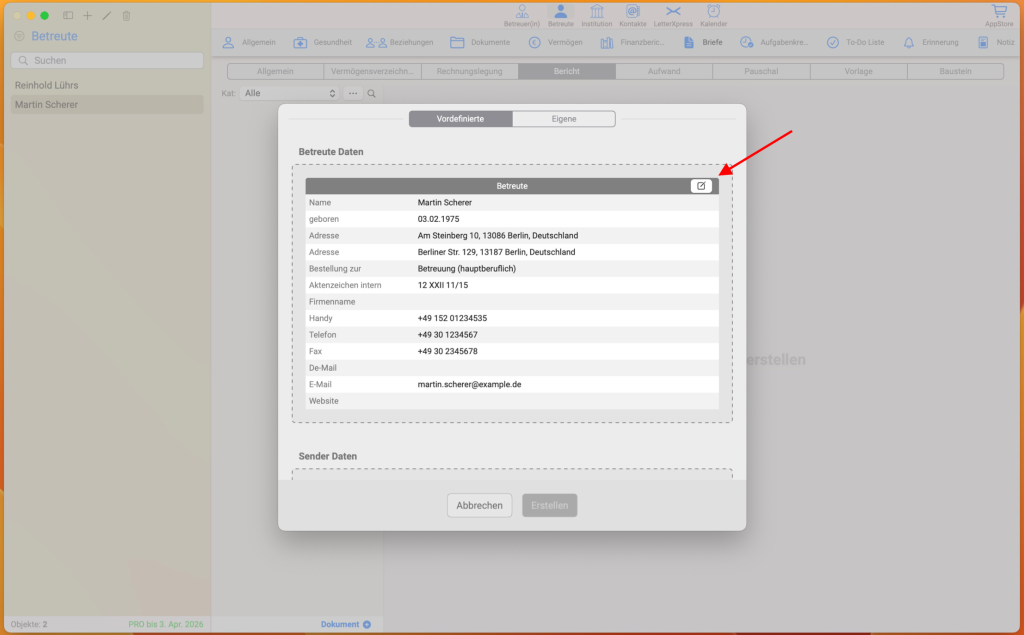Screen dimensions: 1024x635
Task: Click the trash icon in sidebar titlebar
Action: pyautogui.click(x=126, y=16)
